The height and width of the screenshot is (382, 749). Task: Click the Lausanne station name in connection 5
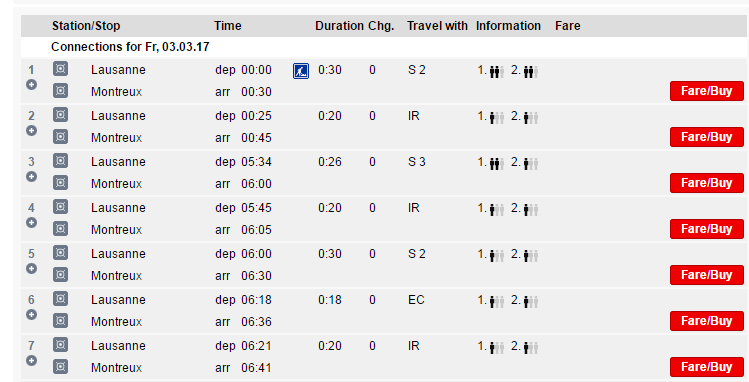coord(118,254)
